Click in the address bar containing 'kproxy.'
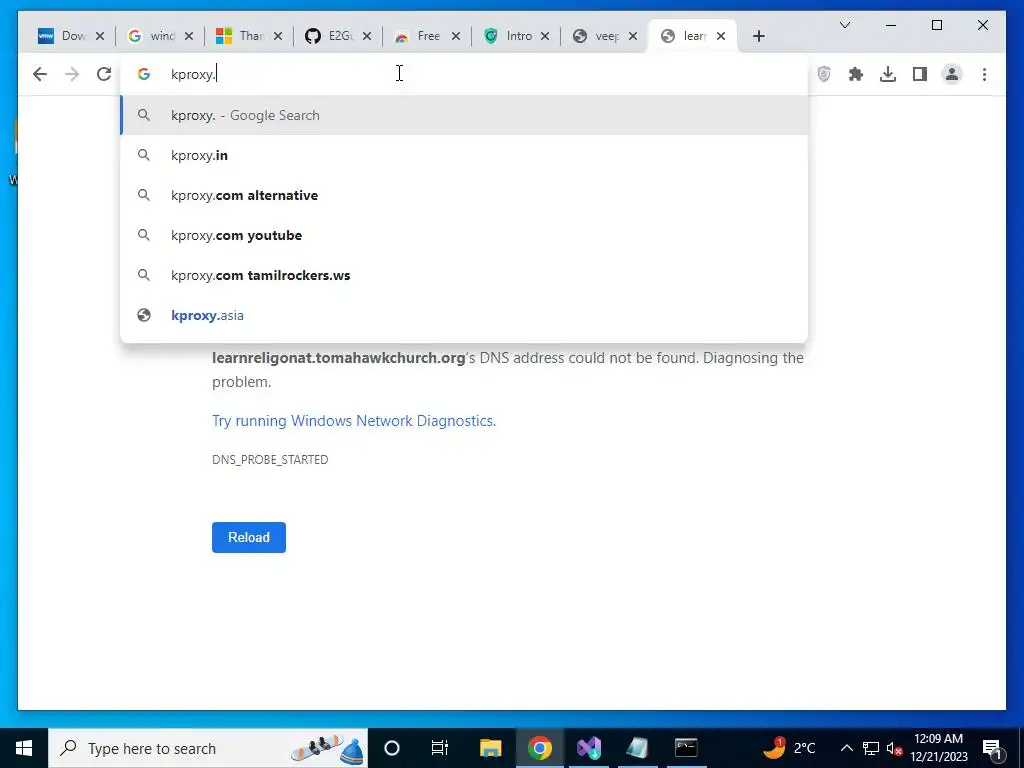1024x768 pixels. click(x=464, y=74)
